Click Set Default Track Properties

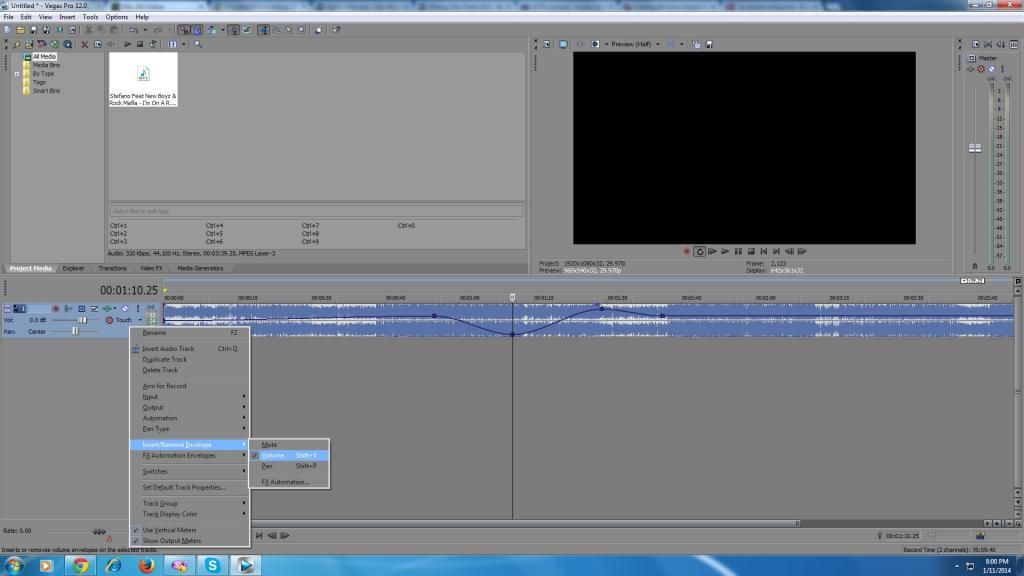pyautogui.click(x=189, y=487)
